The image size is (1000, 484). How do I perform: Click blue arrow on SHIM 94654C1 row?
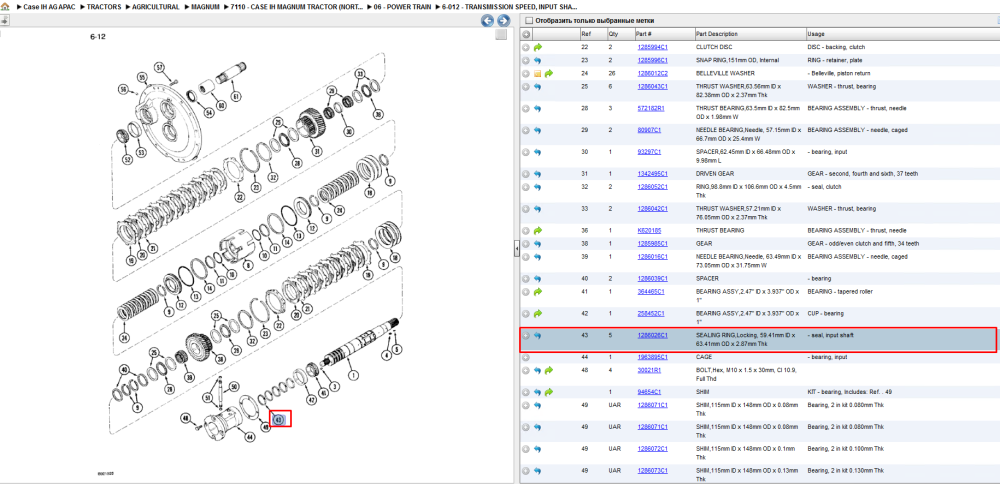538,392
